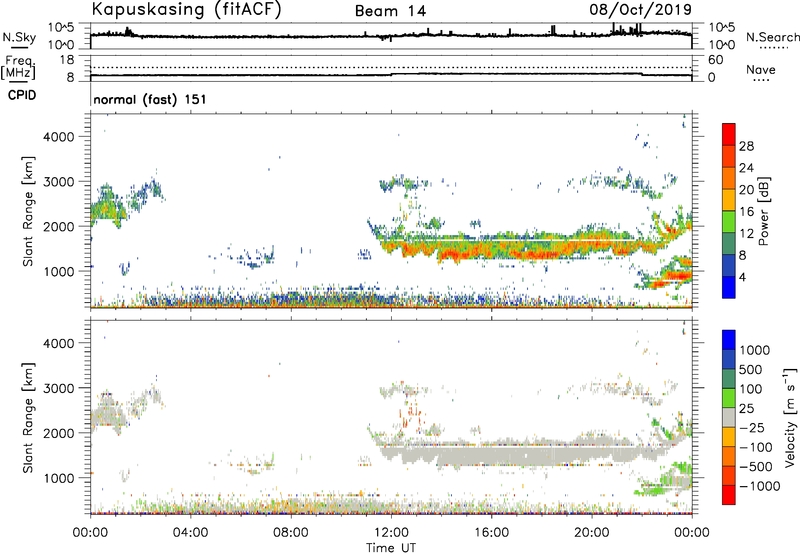Select the gray ±25 segment of the velocity colorbar

point(729,417)
